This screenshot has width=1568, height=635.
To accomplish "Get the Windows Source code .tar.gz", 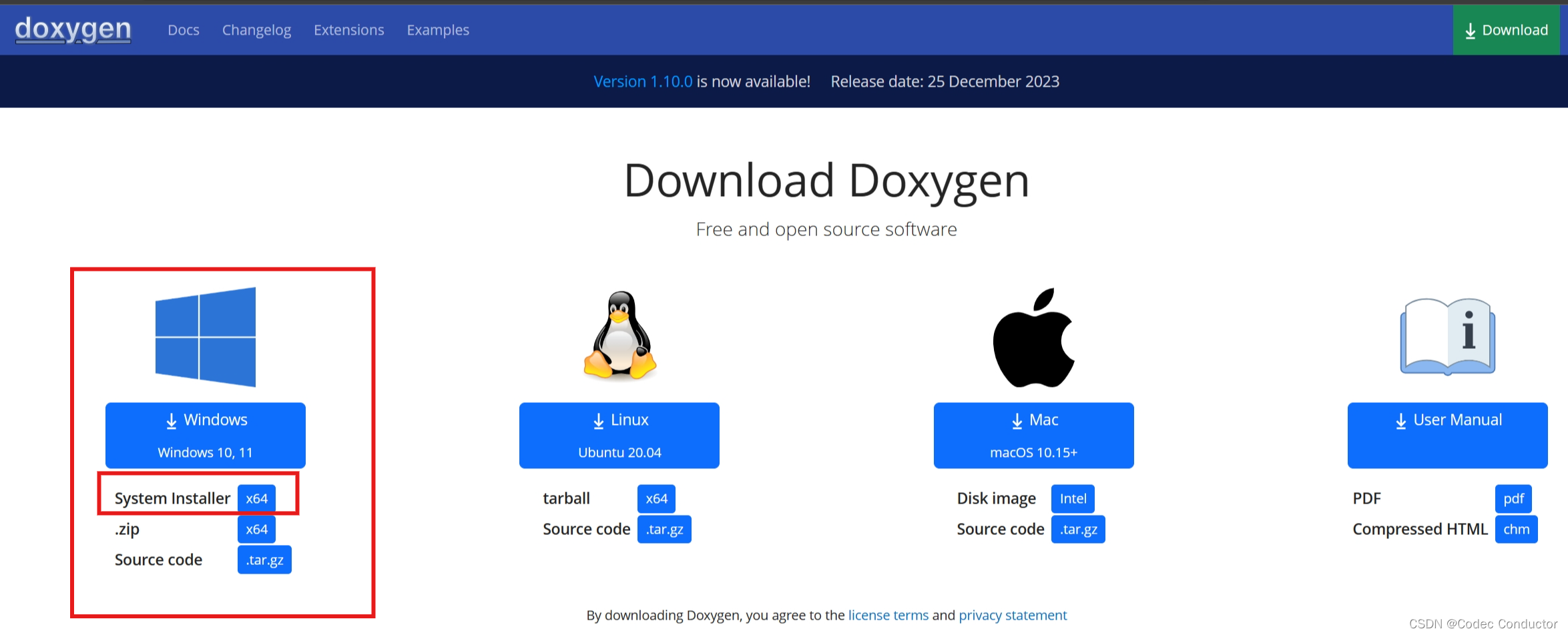I will coord(264,560).
